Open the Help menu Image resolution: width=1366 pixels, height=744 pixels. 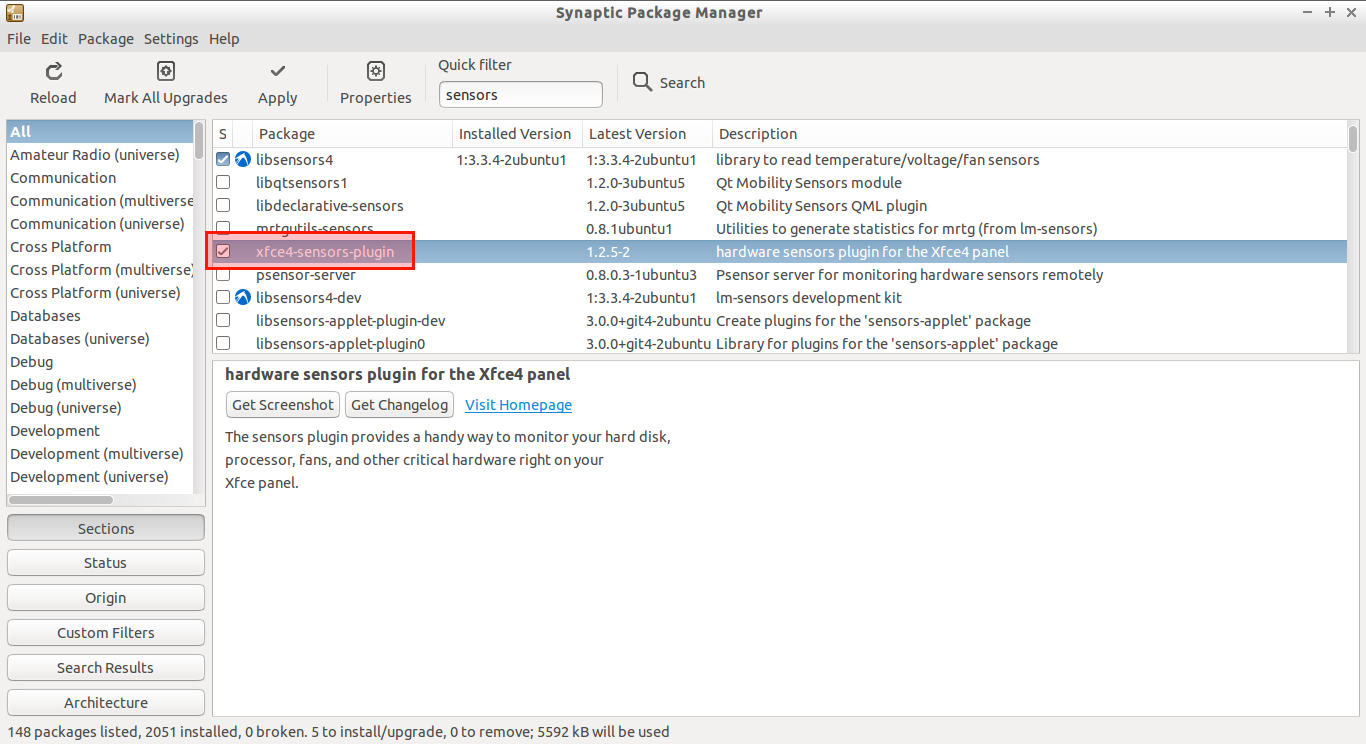224,39
